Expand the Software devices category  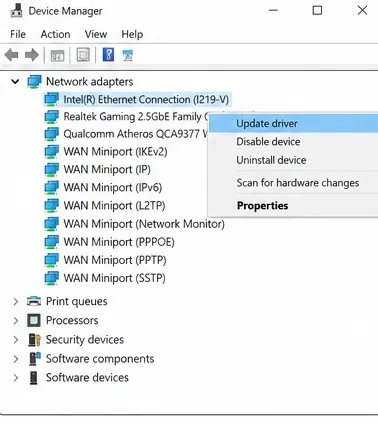point(16,378)
